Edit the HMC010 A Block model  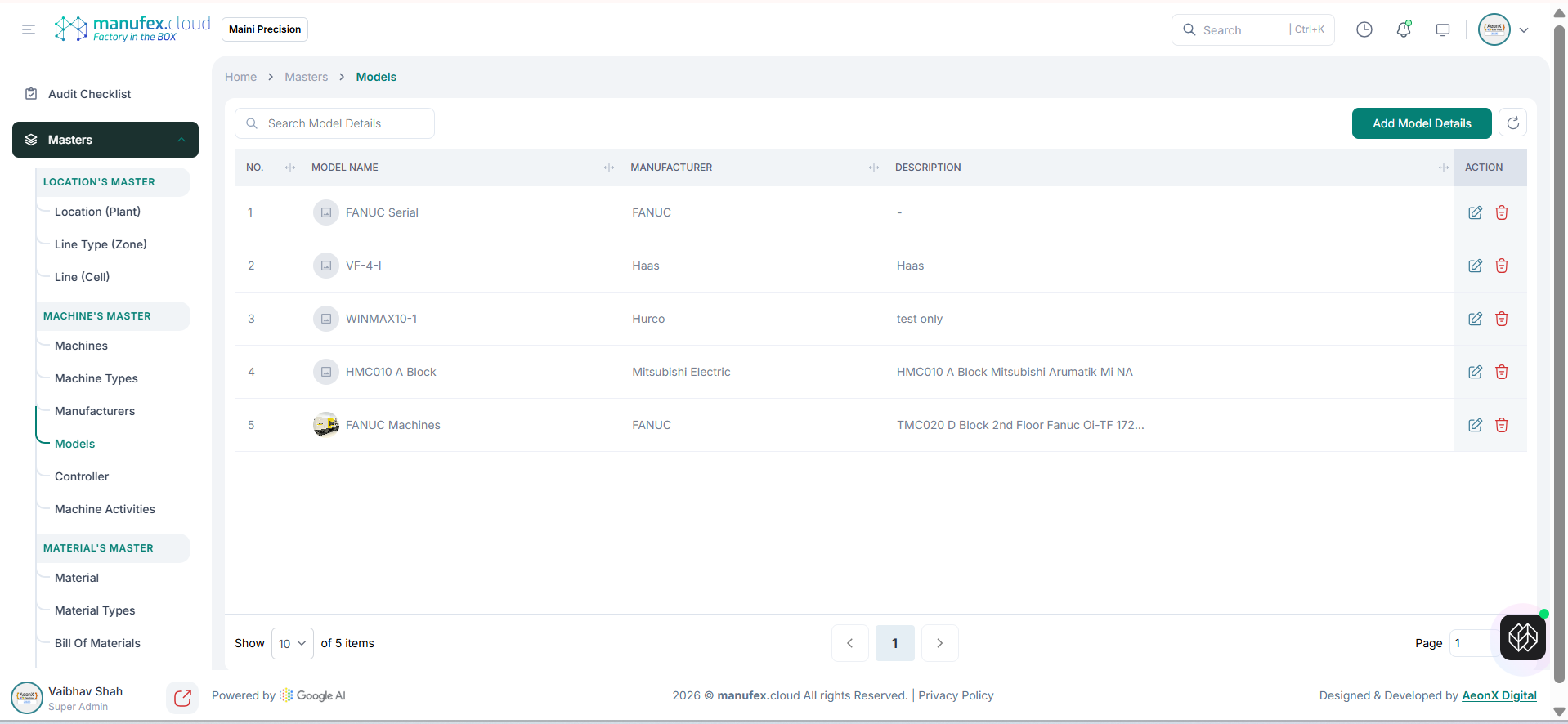1475,372
